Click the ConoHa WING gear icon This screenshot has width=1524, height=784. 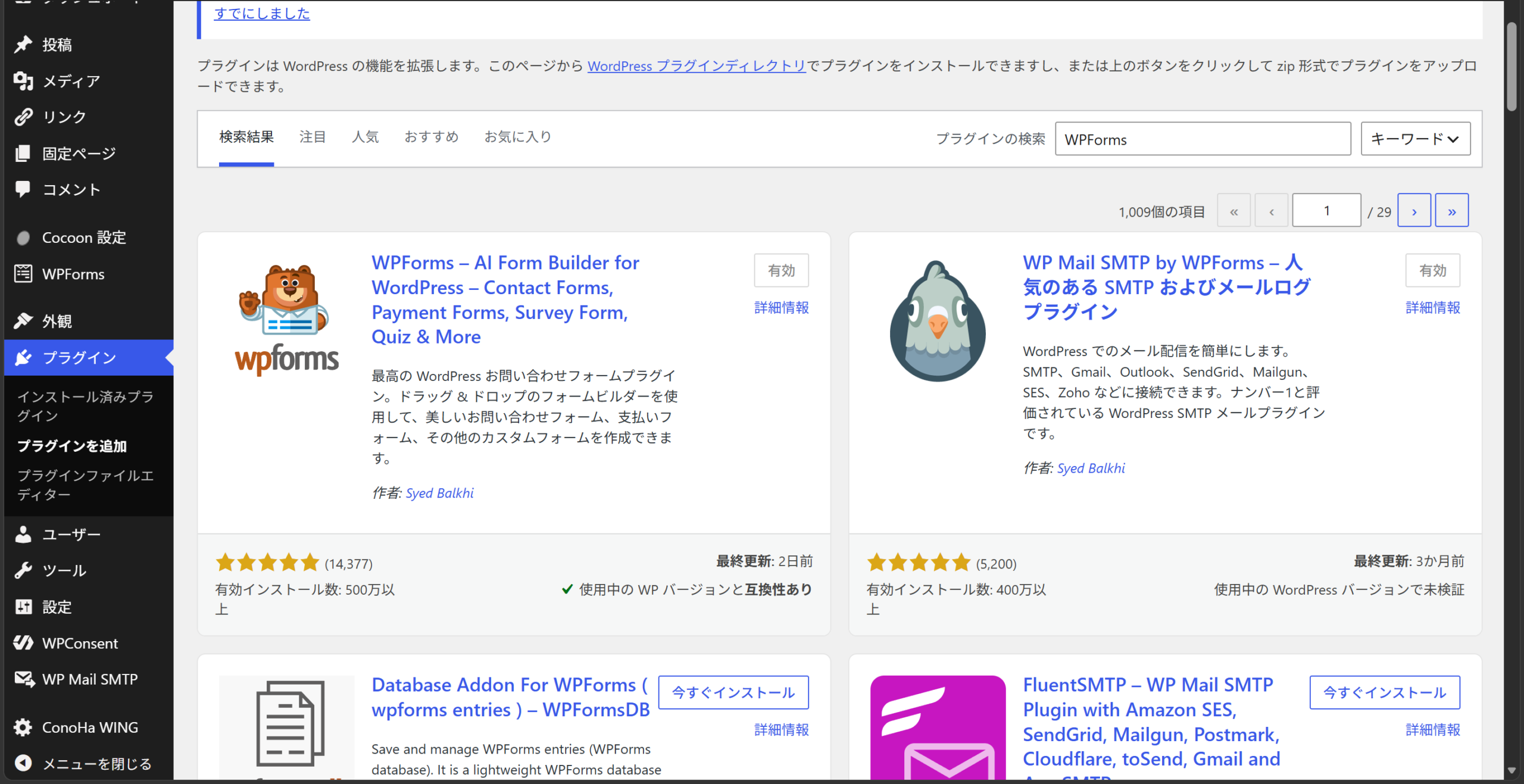(x=23, y=727)
